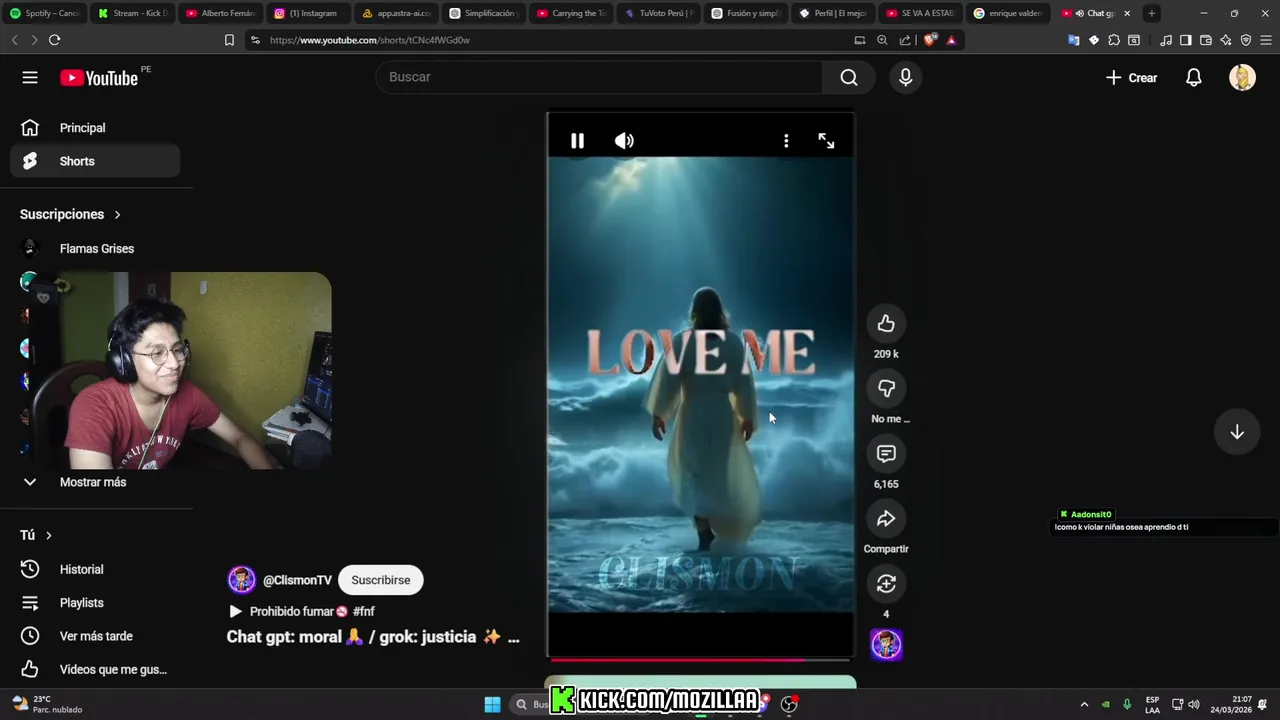The height and width of the screenshot is (720, 1280).
Task: Open YouTube notifications bell
Action: pyautogui.click(x=1194, y=77)
